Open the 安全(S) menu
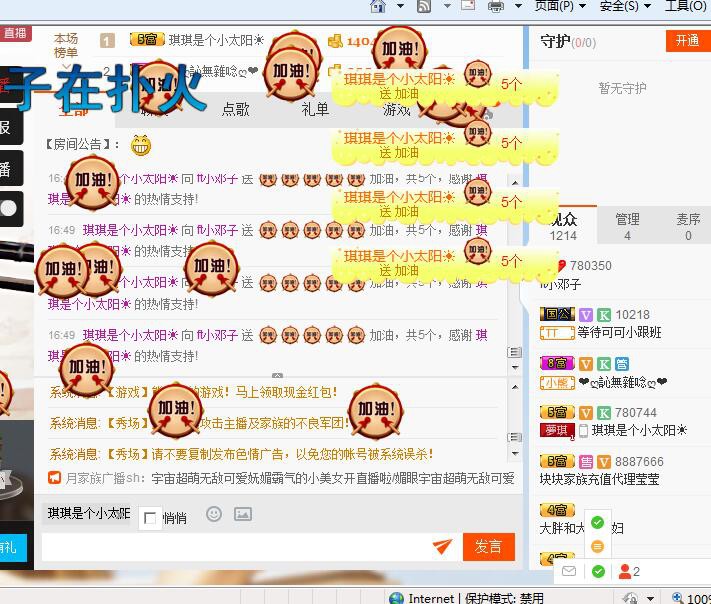 [x=625, y=5]
